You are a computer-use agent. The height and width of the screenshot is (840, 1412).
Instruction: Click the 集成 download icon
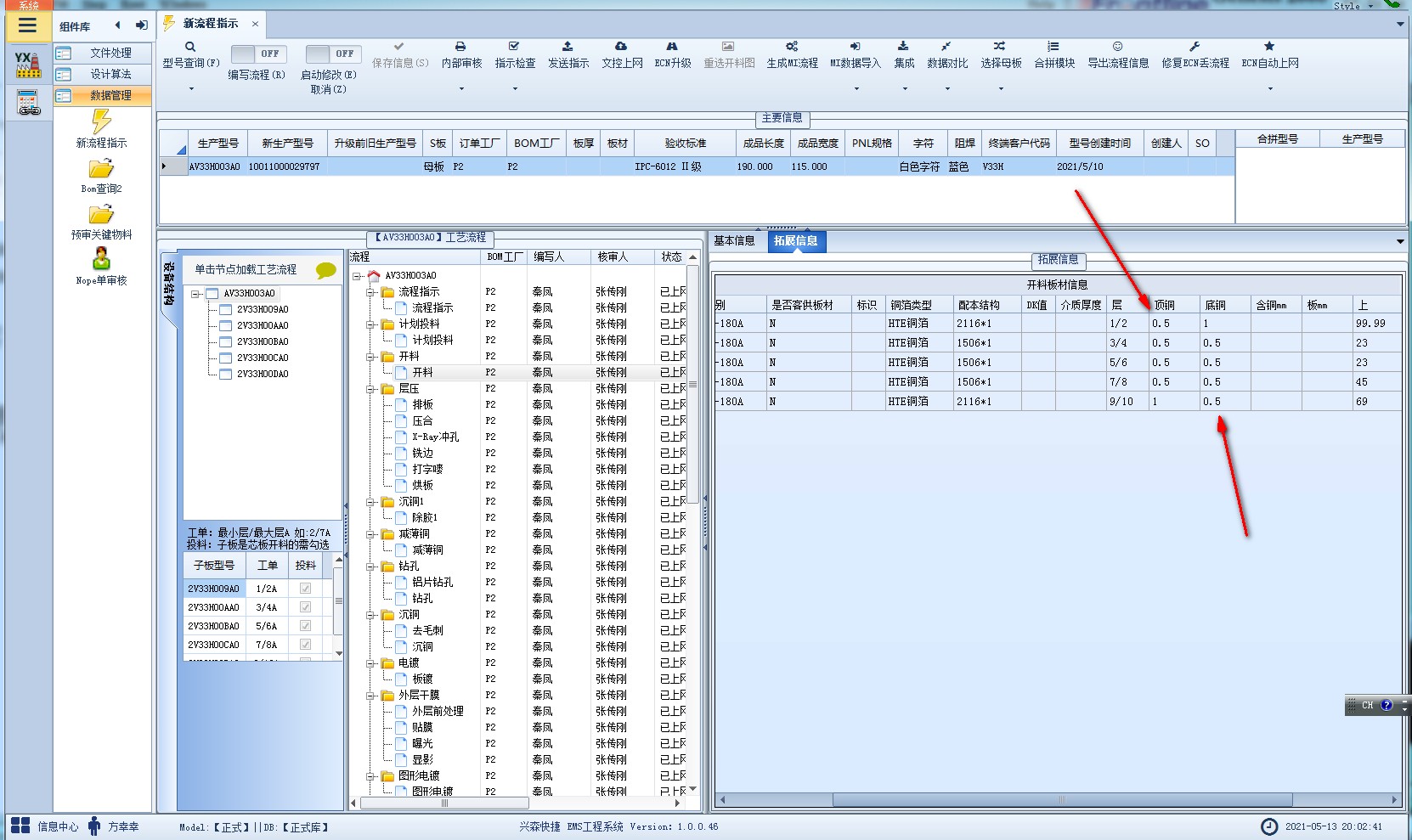pos(903,47)
